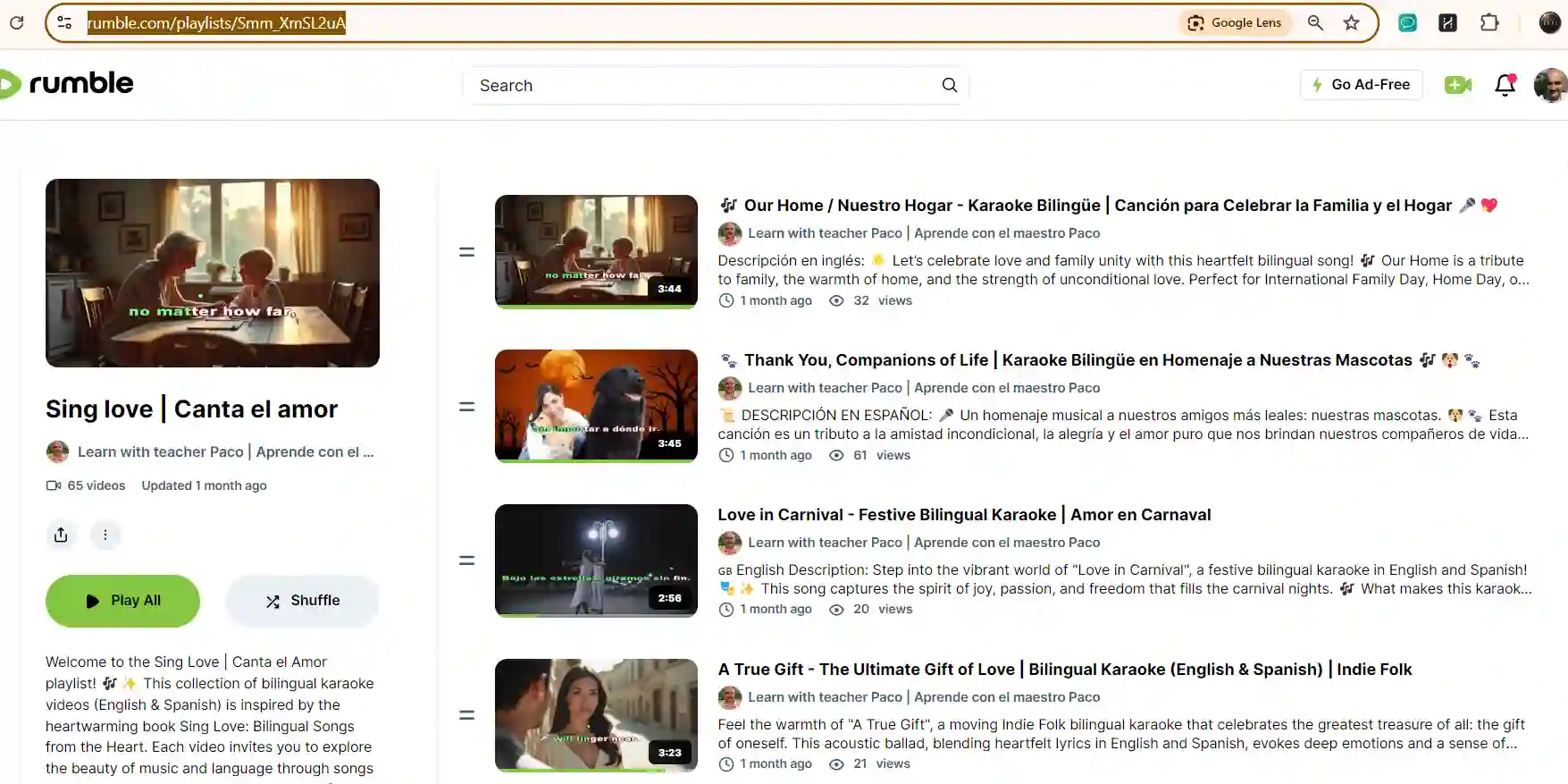Viewport: 1568px width, 784px height.
Task: Open 'Thank You, Companions of Life' video title
Action: (x=1099, y=359)
